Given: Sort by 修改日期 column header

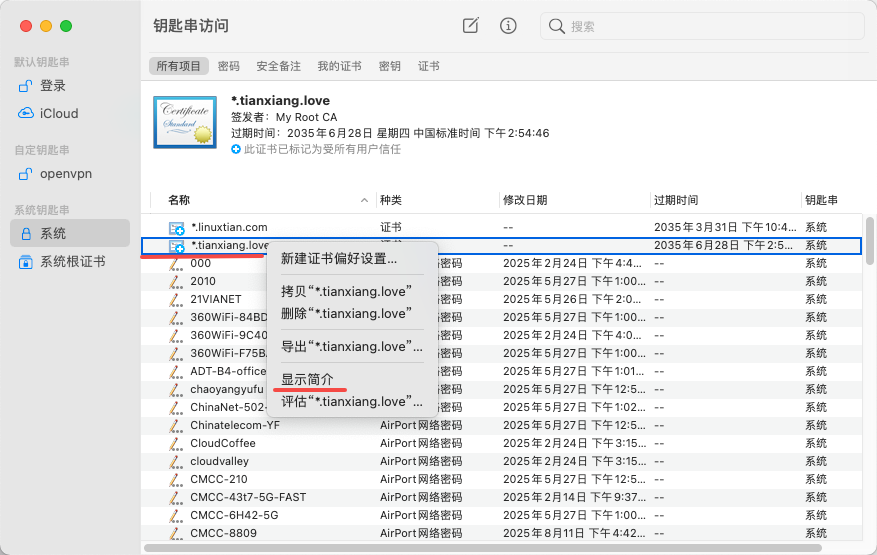Looking at the screenshot, I should click(525, 200).
